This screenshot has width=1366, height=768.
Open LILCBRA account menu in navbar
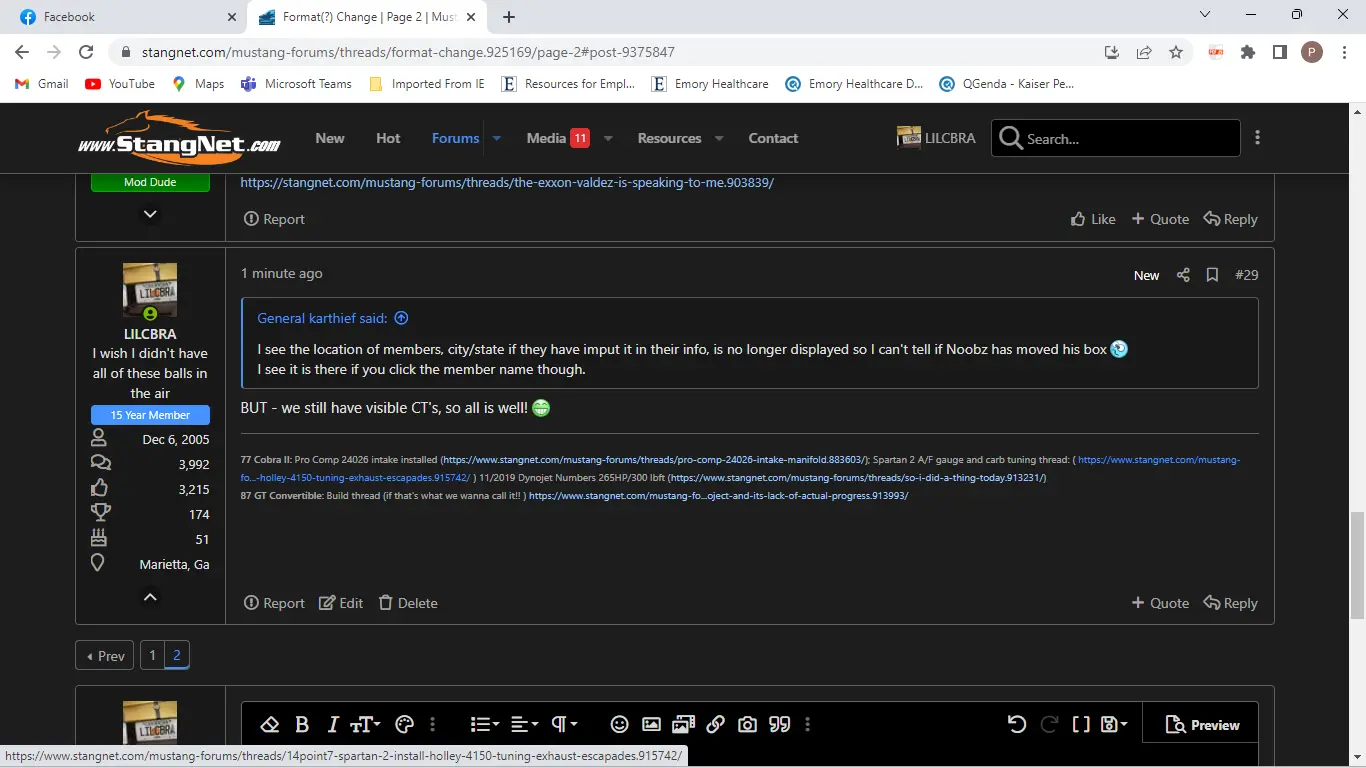pyautogui.click(x=936, y=138)
